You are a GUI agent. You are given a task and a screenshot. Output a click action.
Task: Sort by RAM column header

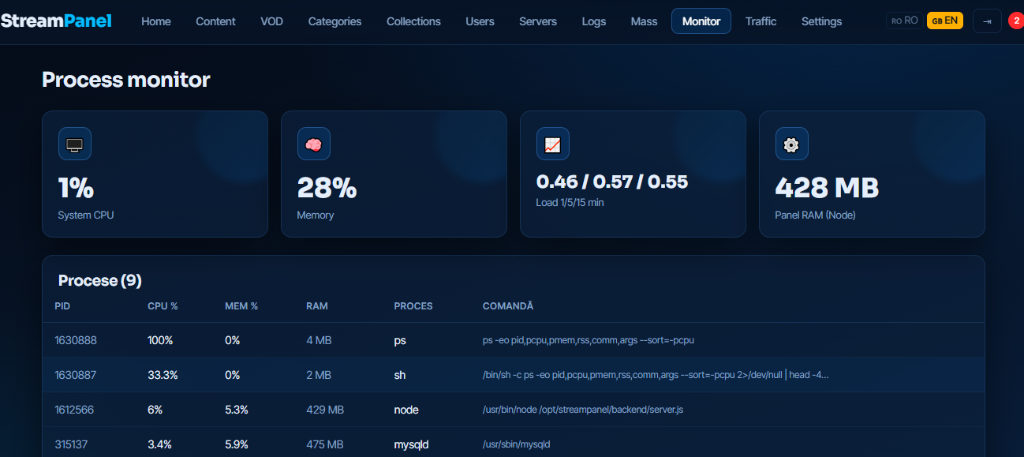(x=317, y=306)
